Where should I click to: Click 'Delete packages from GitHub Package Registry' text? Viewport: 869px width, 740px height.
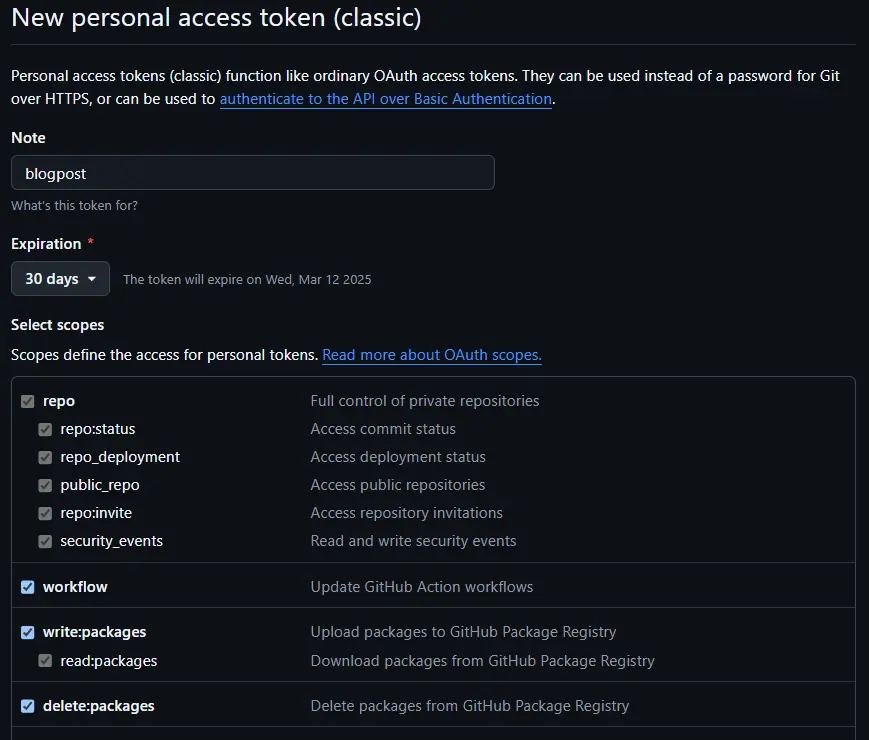469,706
